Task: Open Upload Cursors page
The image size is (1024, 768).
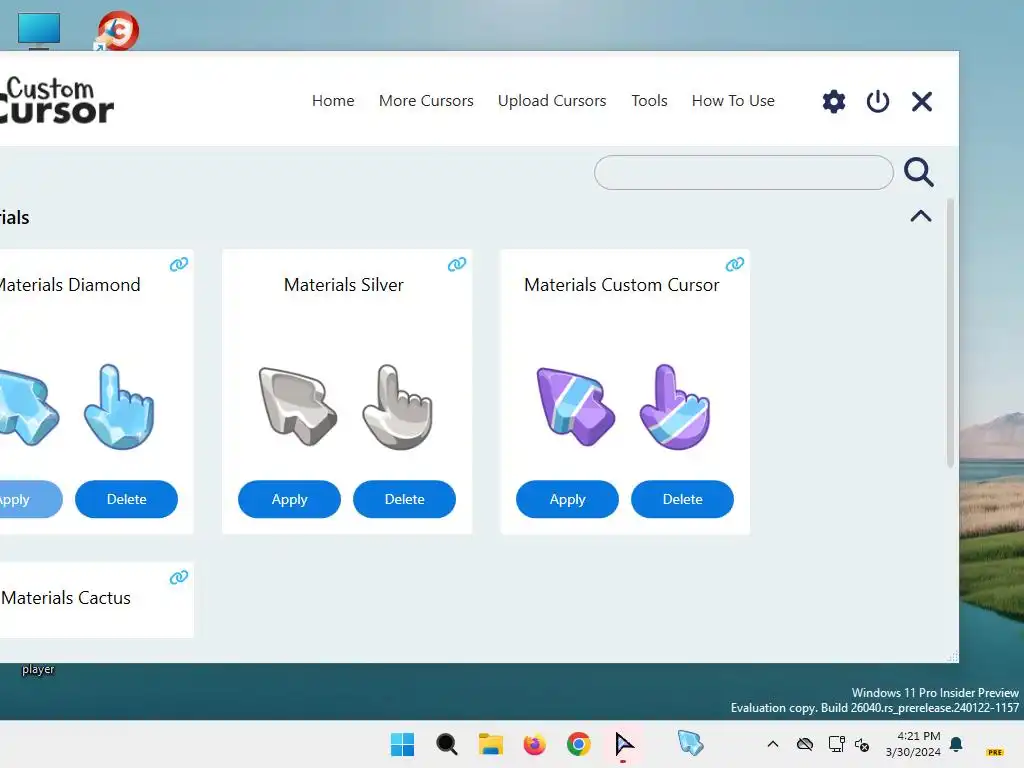Action: pyautogui.click(x=552, y=101)
